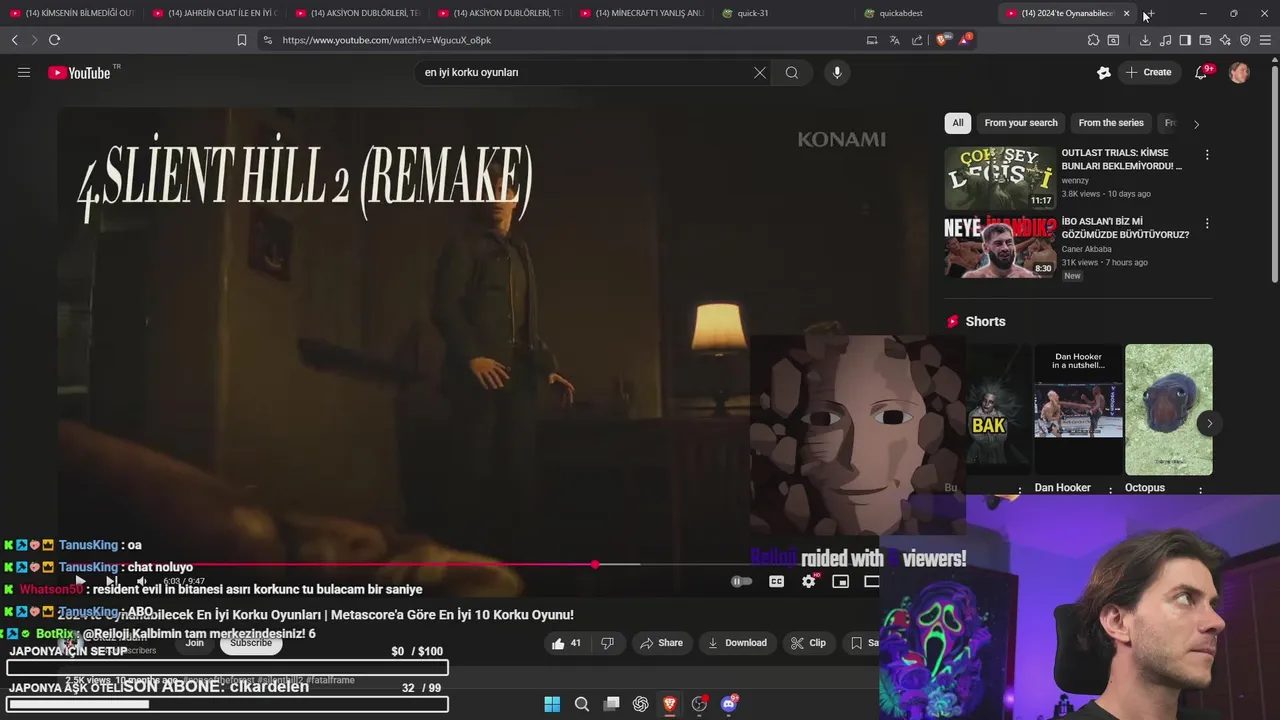Open the browser main hamburger menu

1265,40
